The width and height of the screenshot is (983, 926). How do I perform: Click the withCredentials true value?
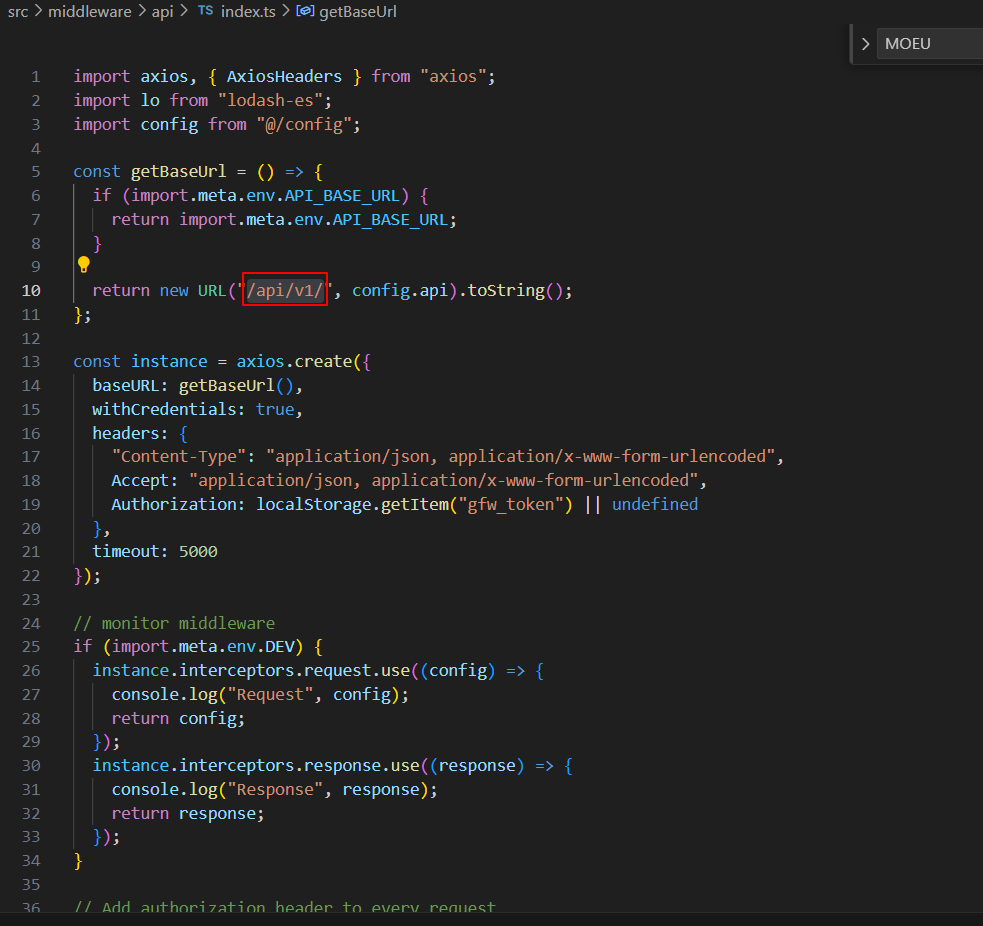[275, 409]
